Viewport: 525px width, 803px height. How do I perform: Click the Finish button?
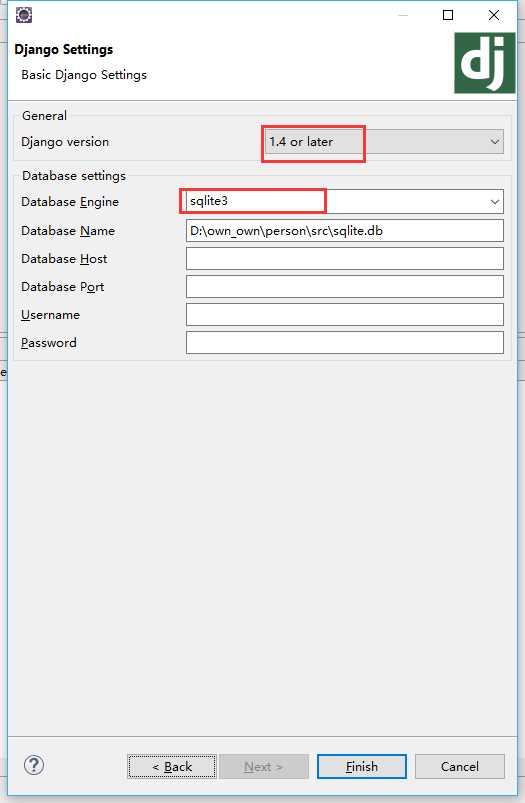[x=362, y=767]
